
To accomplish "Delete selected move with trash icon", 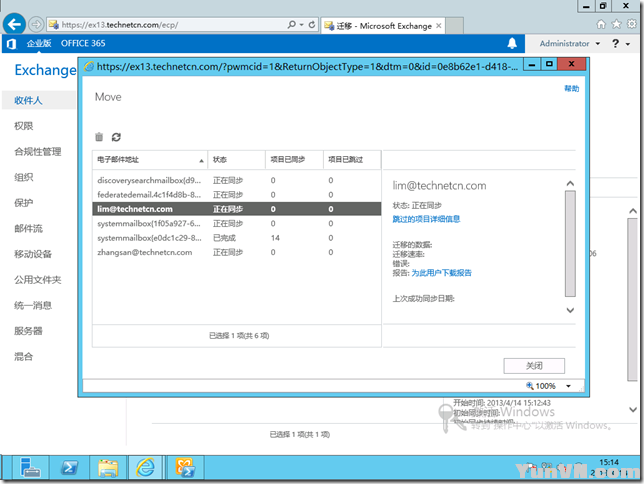I will click(x=99, y=137).
